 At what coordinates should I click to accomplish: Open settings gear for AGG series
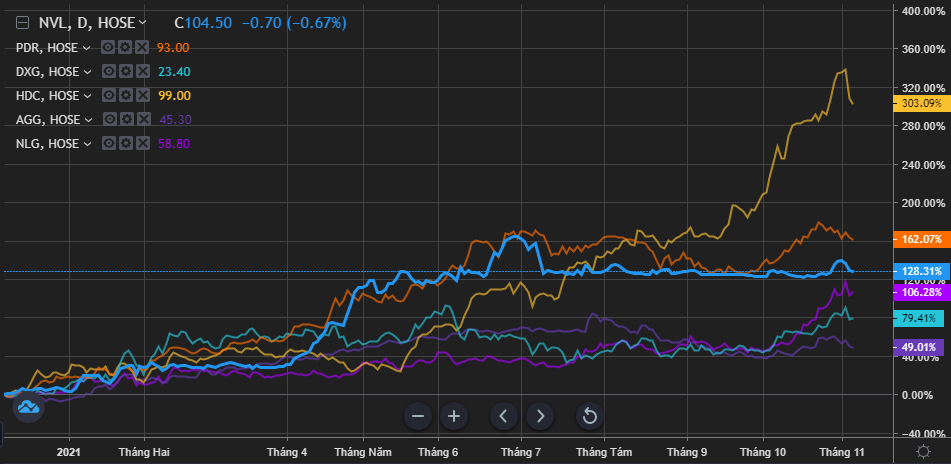point(127,119)
